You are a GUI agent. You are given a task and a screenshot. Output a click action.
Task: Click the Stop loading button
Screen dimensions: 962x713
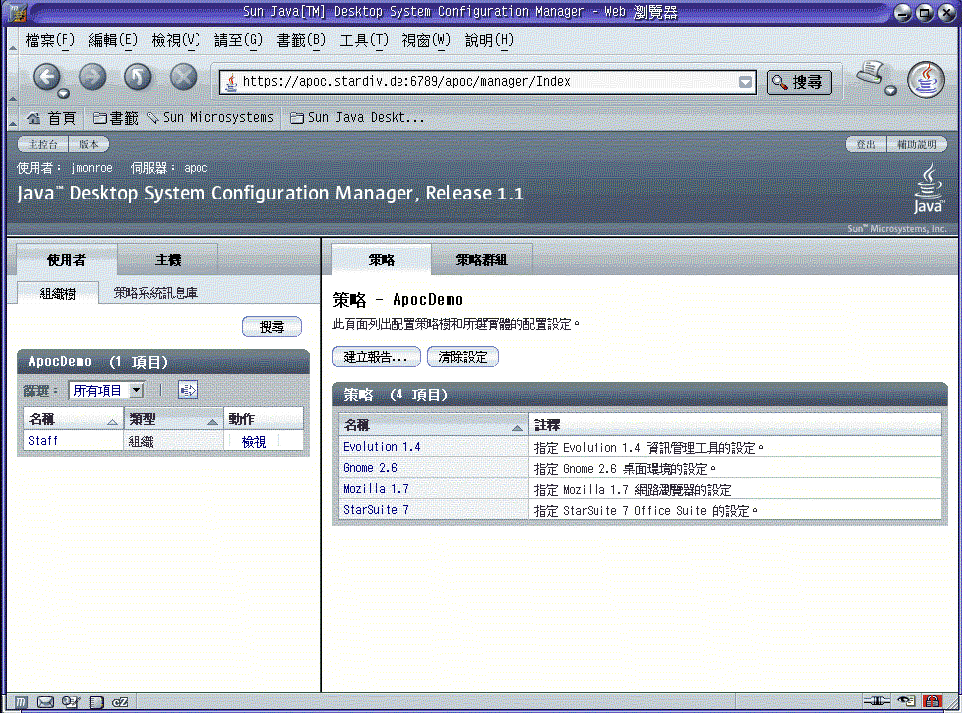point(183,77)
